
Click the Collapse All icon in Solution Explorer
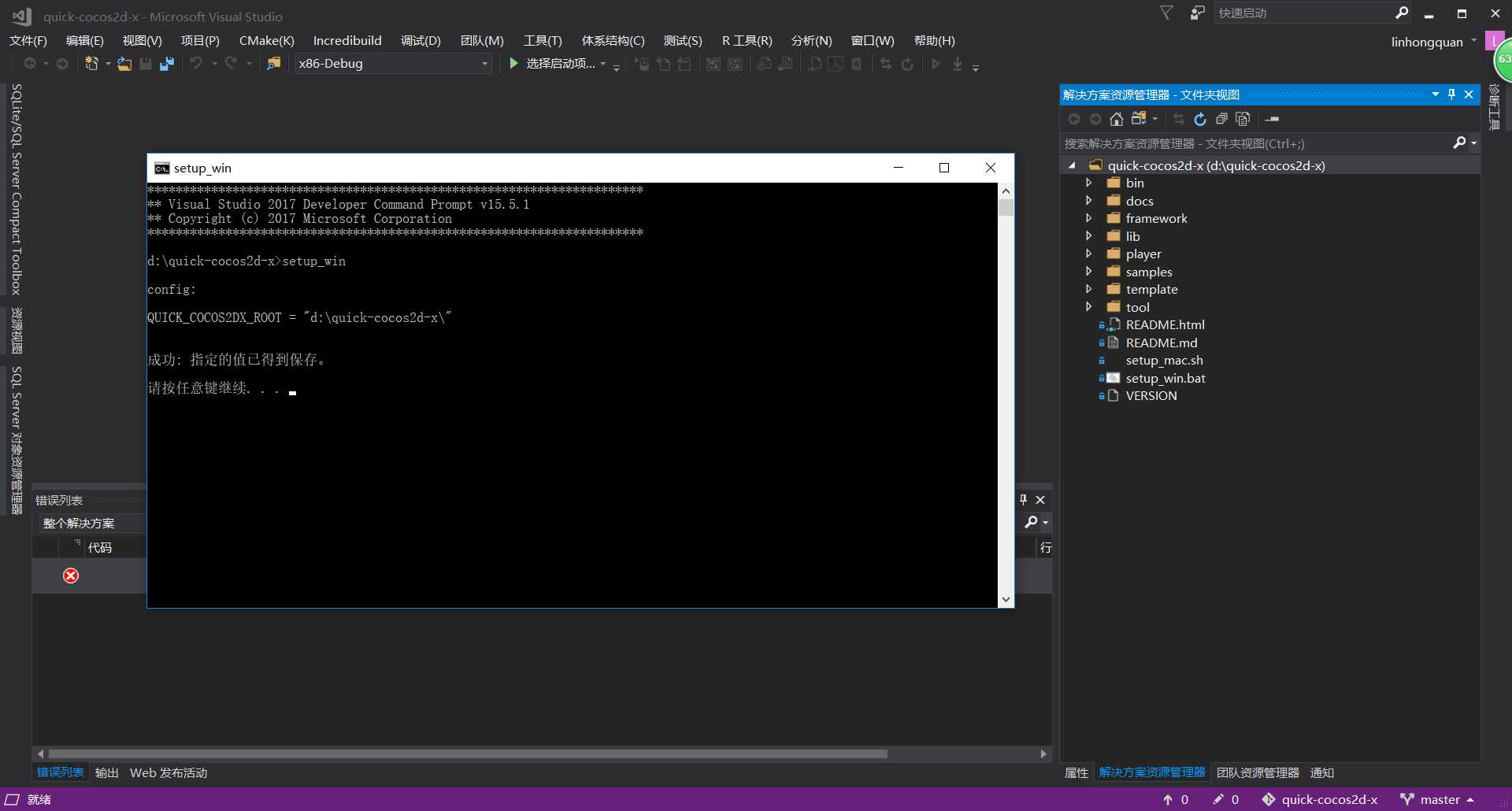[1221, 119]
